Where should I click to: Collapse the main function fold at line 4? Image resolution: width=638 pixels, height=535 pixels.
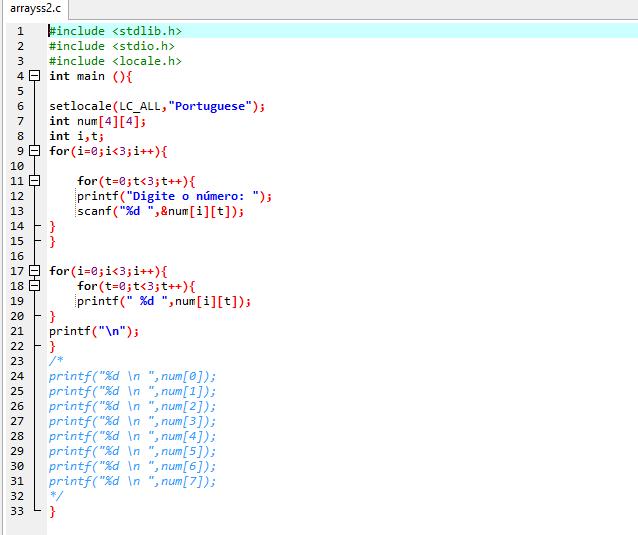pos(35,76)
